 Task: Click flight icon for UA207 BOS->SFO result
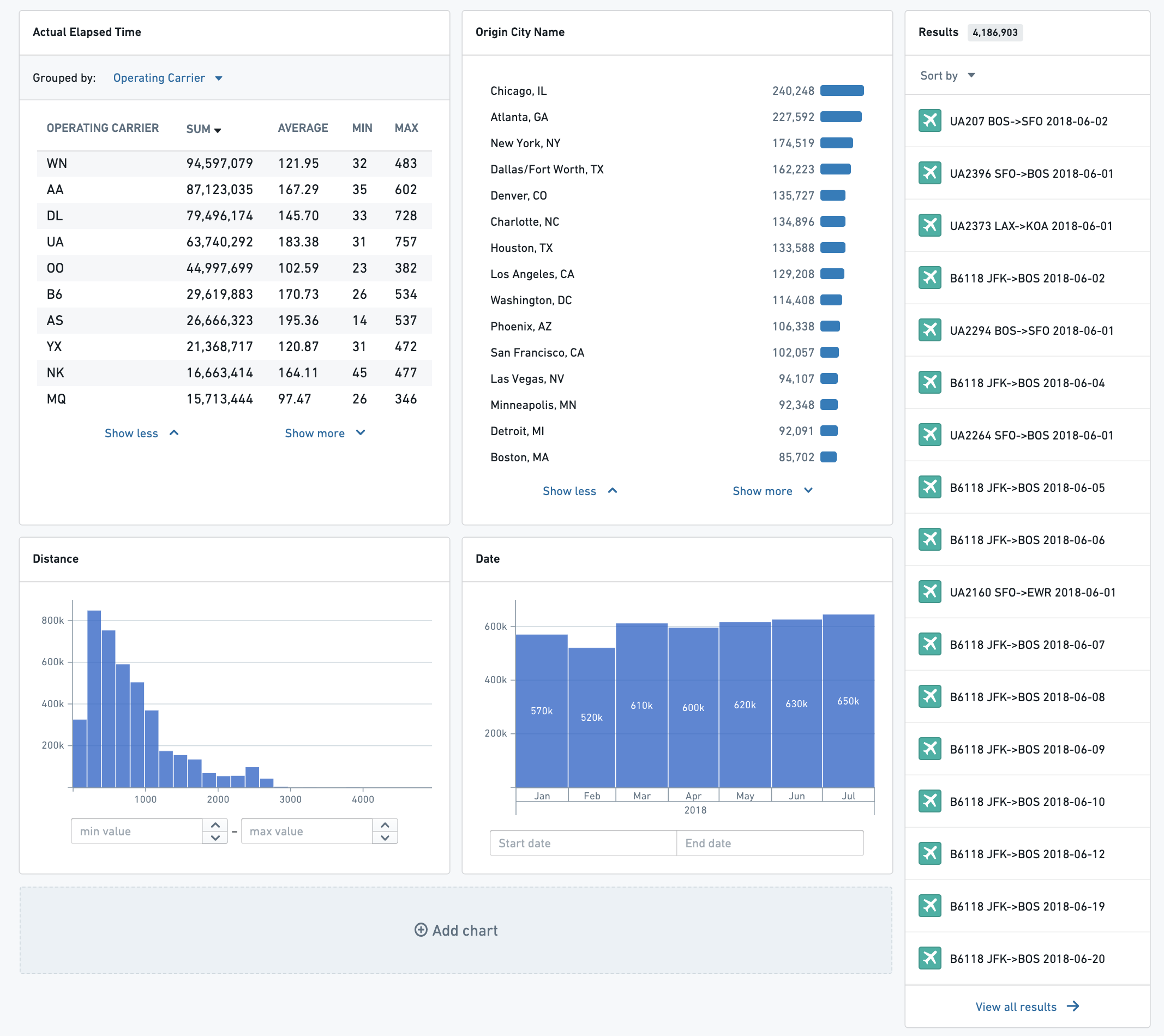[x=929, y=121]
